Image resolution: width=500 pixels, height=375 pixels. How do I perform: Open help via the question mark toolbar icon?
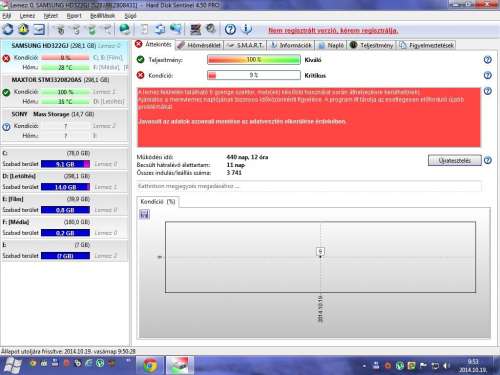coord(230,30)
